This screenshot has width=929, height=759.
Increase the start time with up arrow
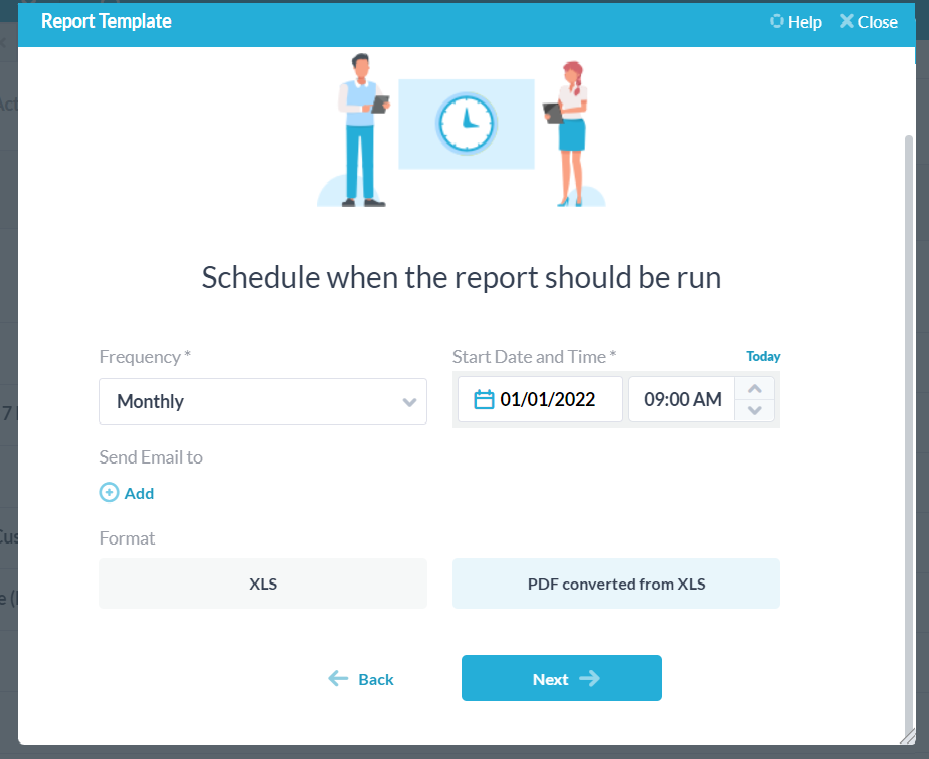click(754, 389)
